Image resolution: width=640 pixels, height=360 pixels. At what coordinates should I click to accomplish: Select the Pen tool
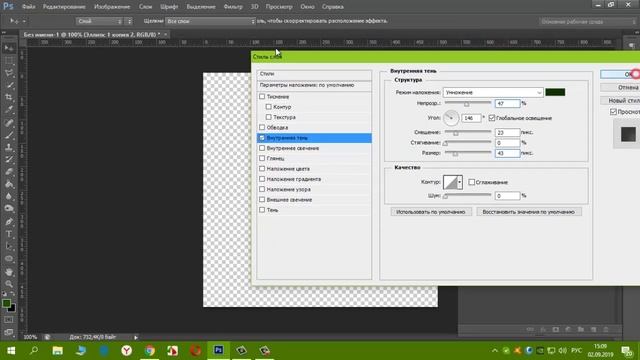[x=9, y=222]
